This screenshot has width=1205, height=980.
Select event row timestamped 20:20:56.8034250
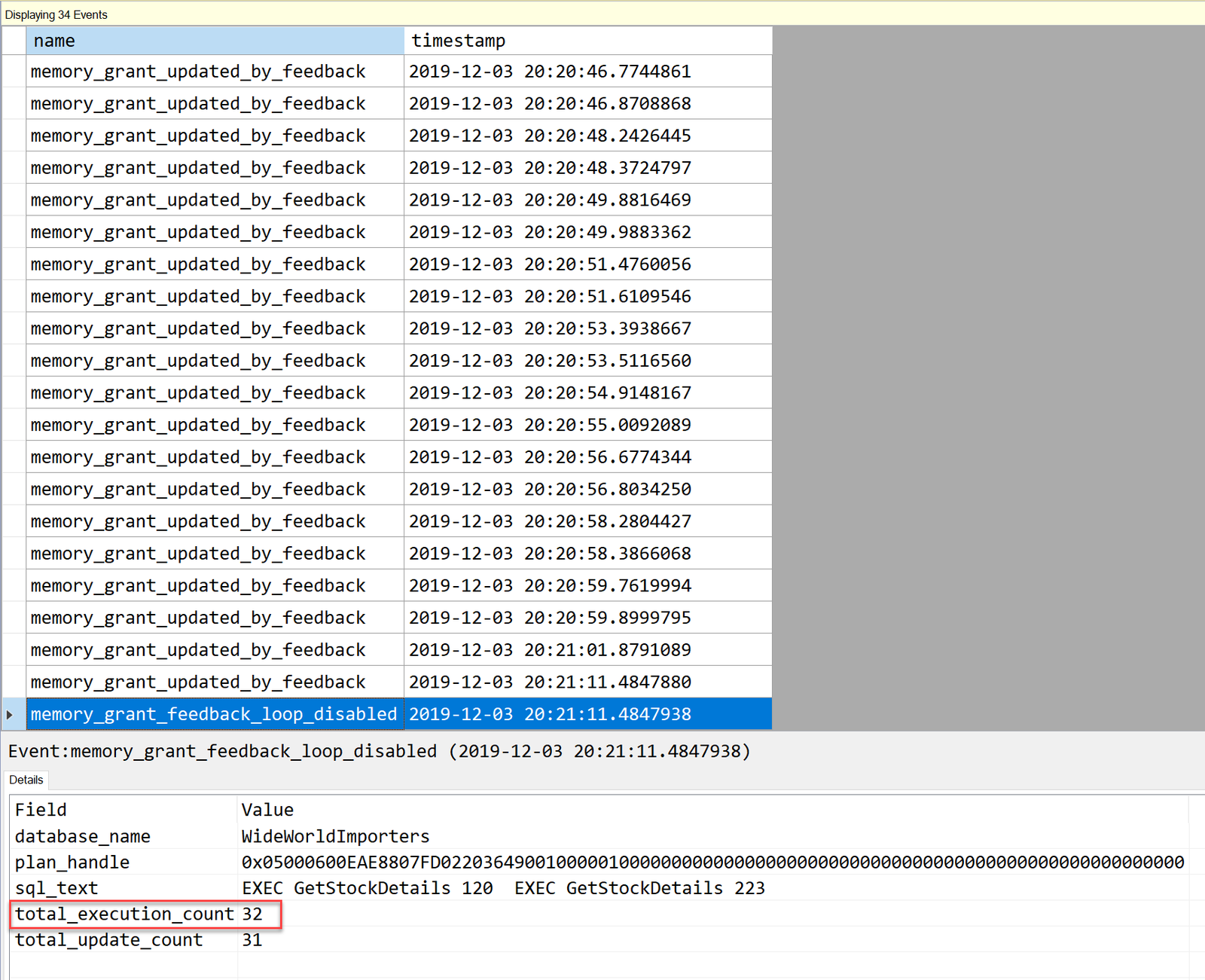click(387, 489)
